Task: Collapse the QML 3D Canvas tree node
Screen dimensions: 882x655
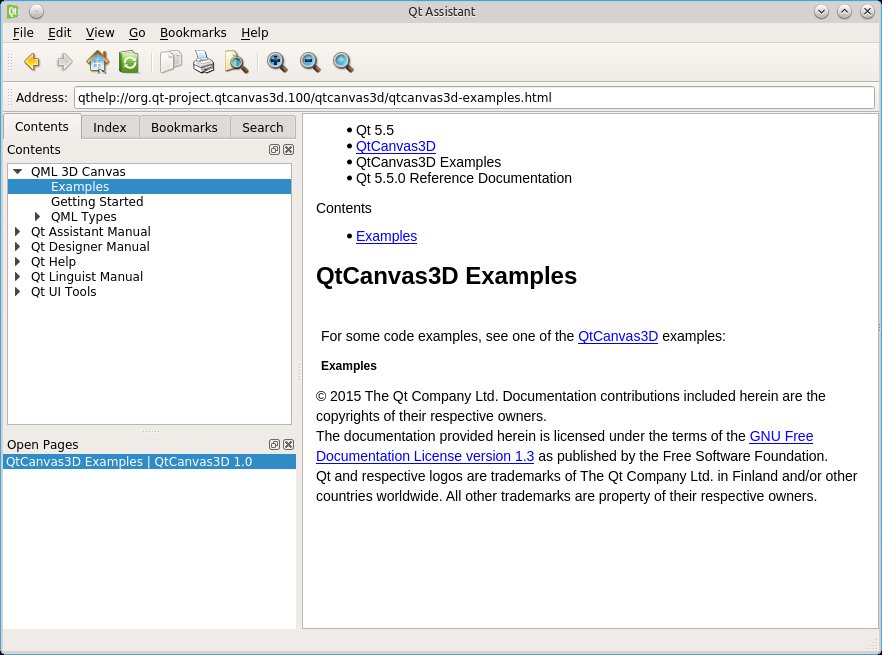Action: (18, 172)
